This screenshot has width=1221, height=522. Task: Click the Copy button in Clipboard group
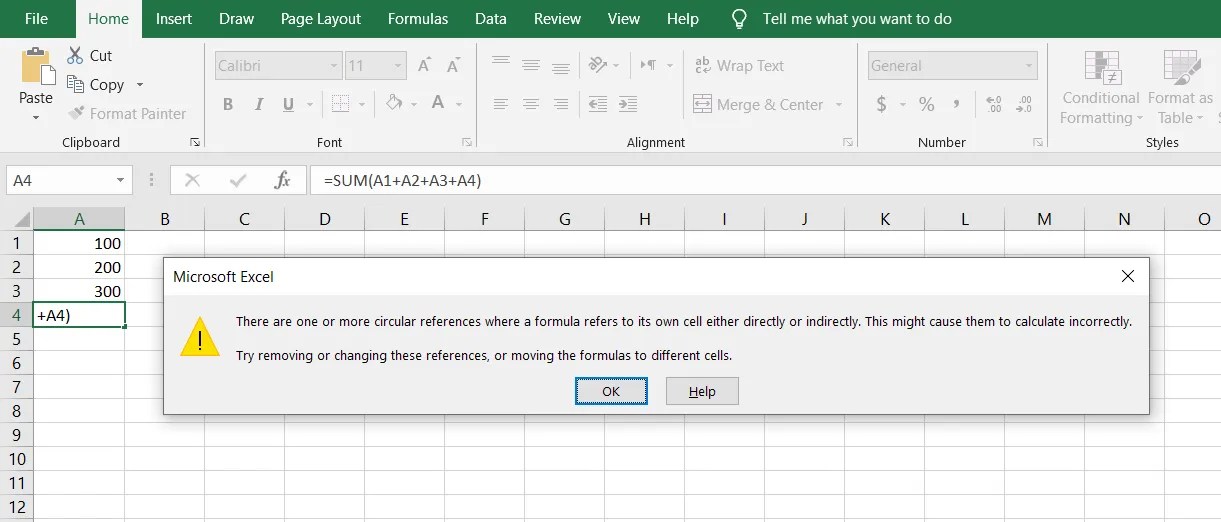pos(96,85)
